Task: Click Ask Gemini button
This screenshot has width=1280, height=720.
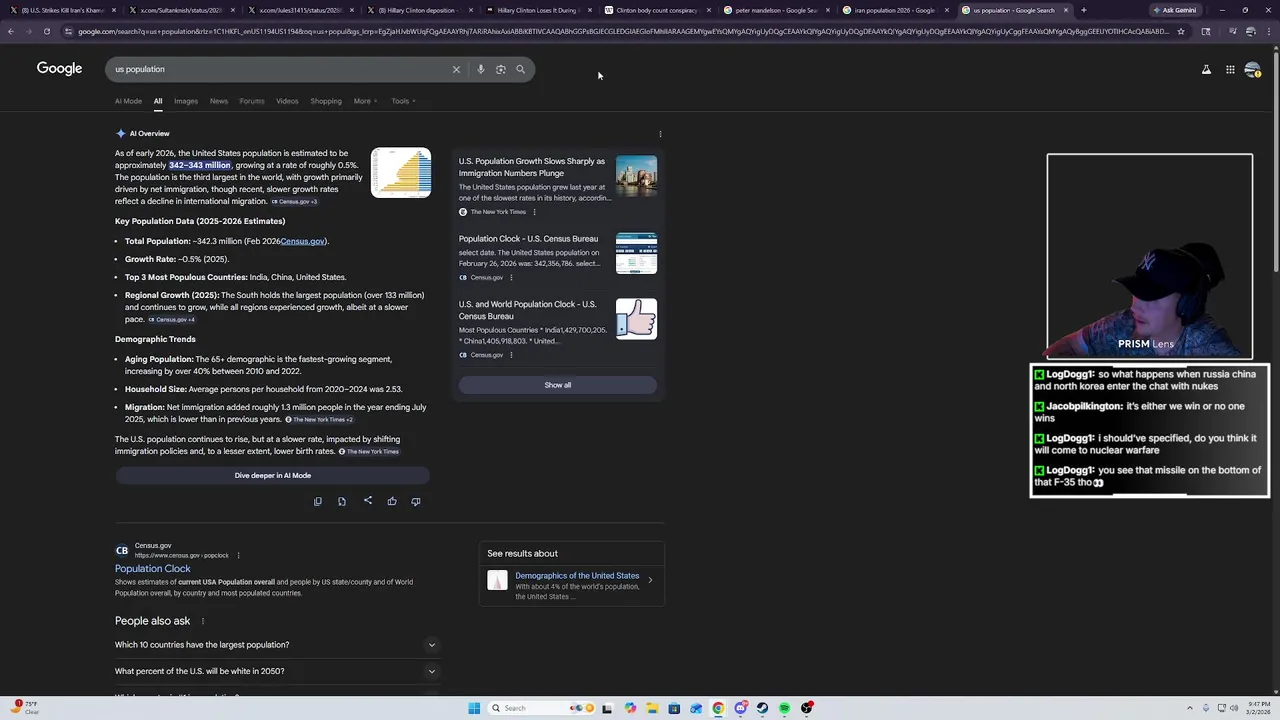Action: tap(1175, 10)
